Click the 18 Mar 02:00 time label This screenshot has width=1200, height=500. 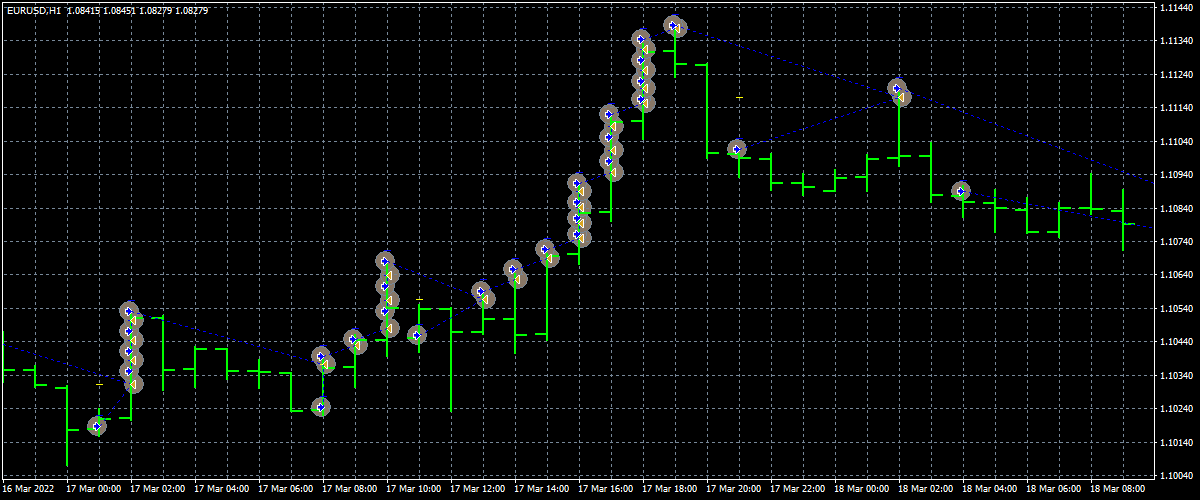click(x=925, y=490)
